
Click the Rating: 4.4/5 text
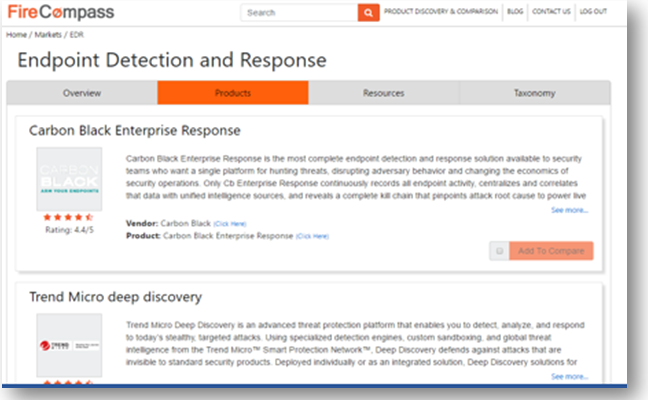coord(69,230)
